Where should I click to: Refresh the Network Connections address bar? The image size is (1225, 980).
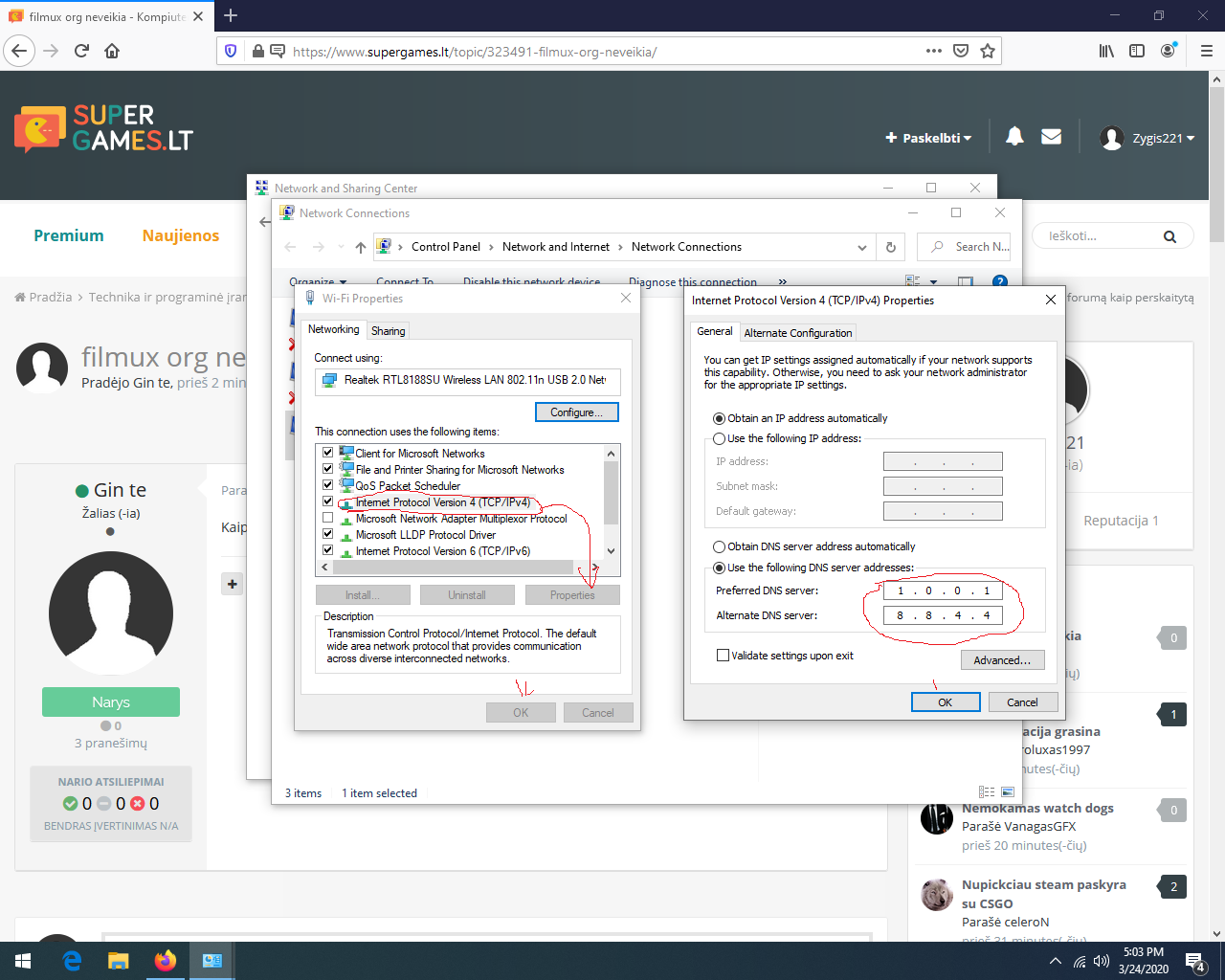(x=890, y=247)
